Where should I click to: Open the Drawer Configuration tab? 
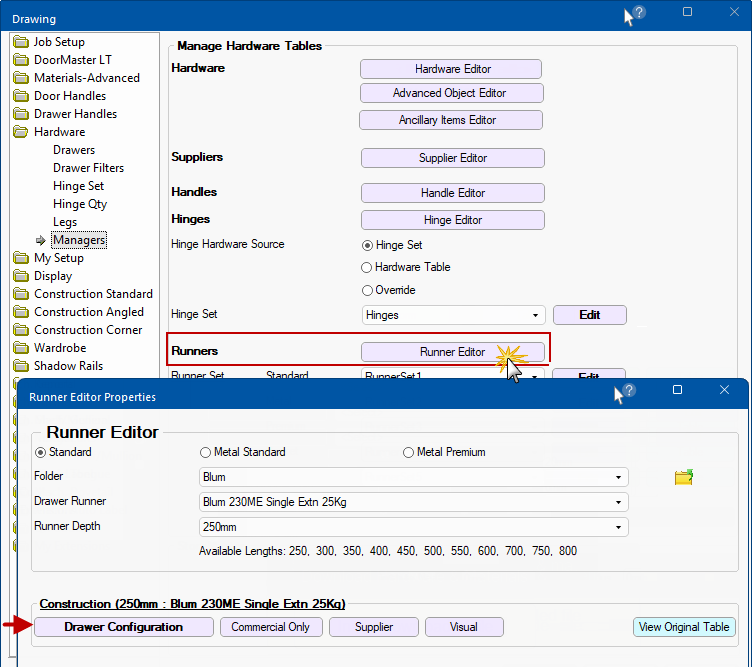(124, 627)
